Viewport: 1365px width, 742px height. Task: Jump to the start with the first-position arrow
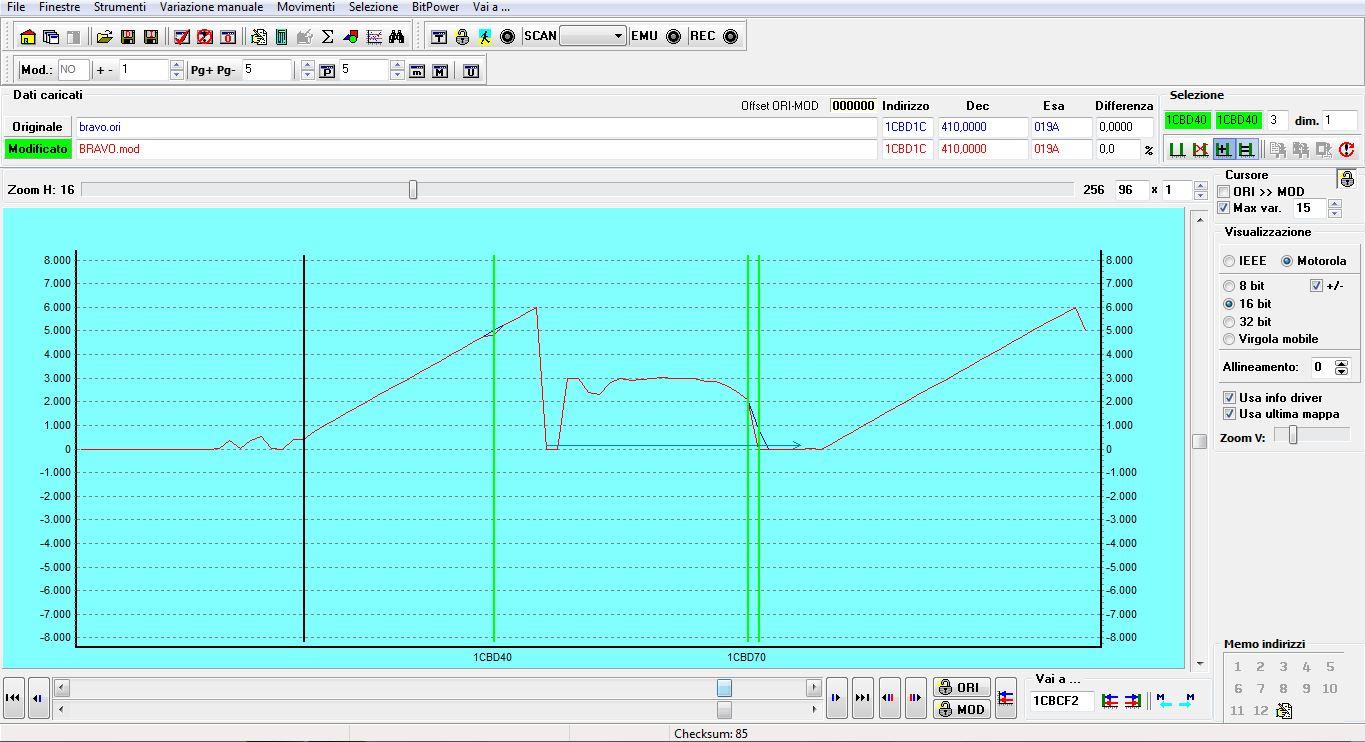coord(13,698)
